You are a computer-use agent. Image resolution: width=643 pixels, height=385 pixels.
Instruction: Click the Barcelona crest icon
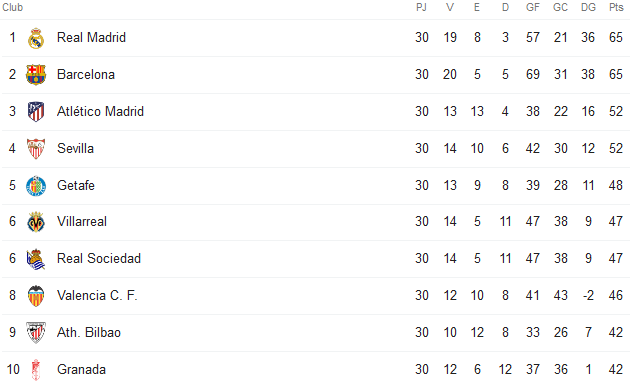coord(36,75)
